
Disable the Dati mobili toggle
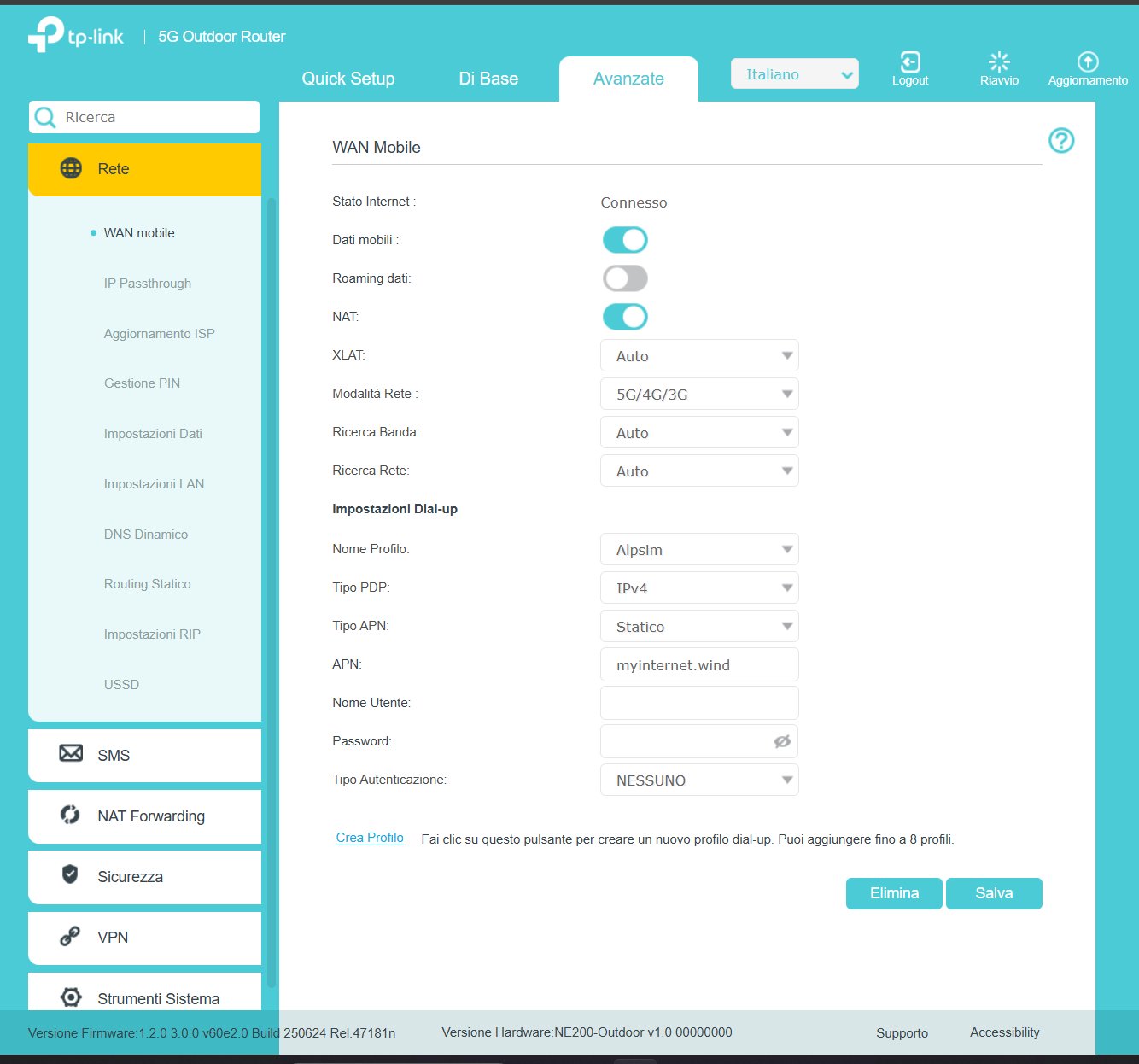pyautogui.click(x=625, y=240)
